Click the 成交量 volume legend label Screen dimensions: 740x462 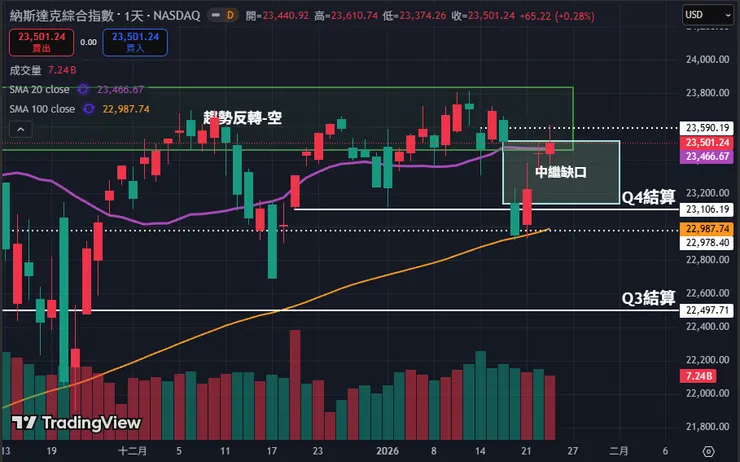pyautogui.click(x=25, y=70)
